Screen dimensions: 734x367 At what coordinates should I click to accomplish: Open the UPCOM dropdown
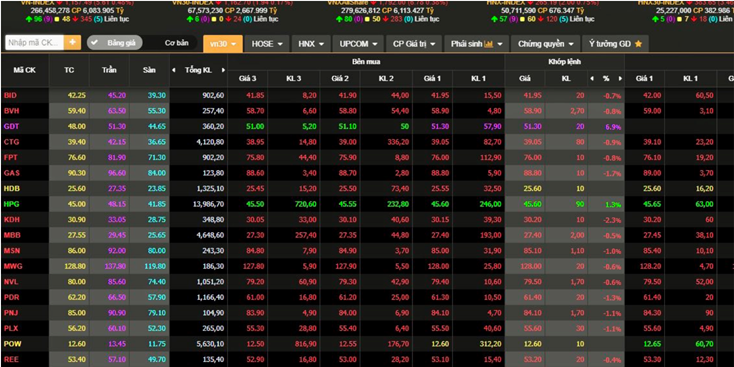tap(358, 44)
